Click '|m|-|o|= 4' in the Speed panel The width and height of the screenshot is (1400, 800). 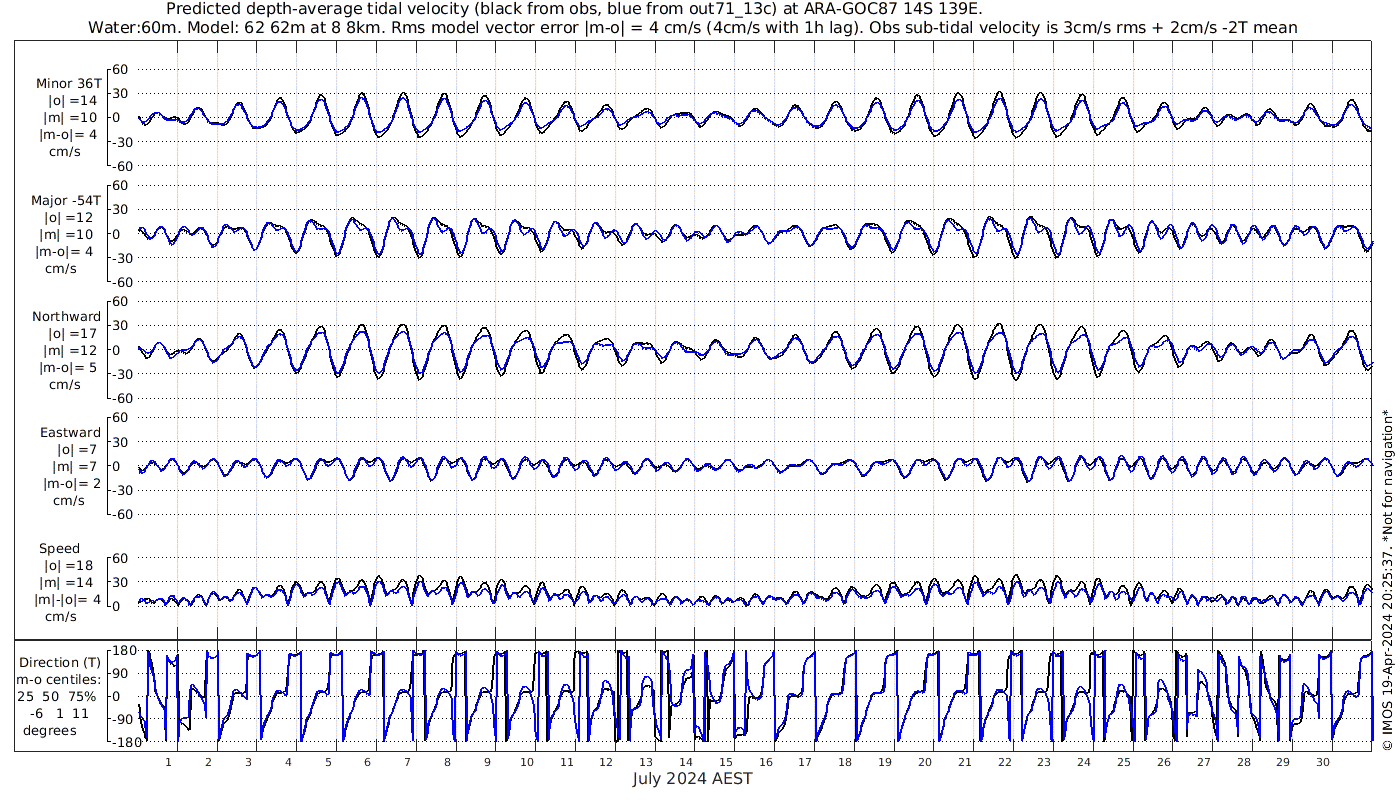coord(68,600)
